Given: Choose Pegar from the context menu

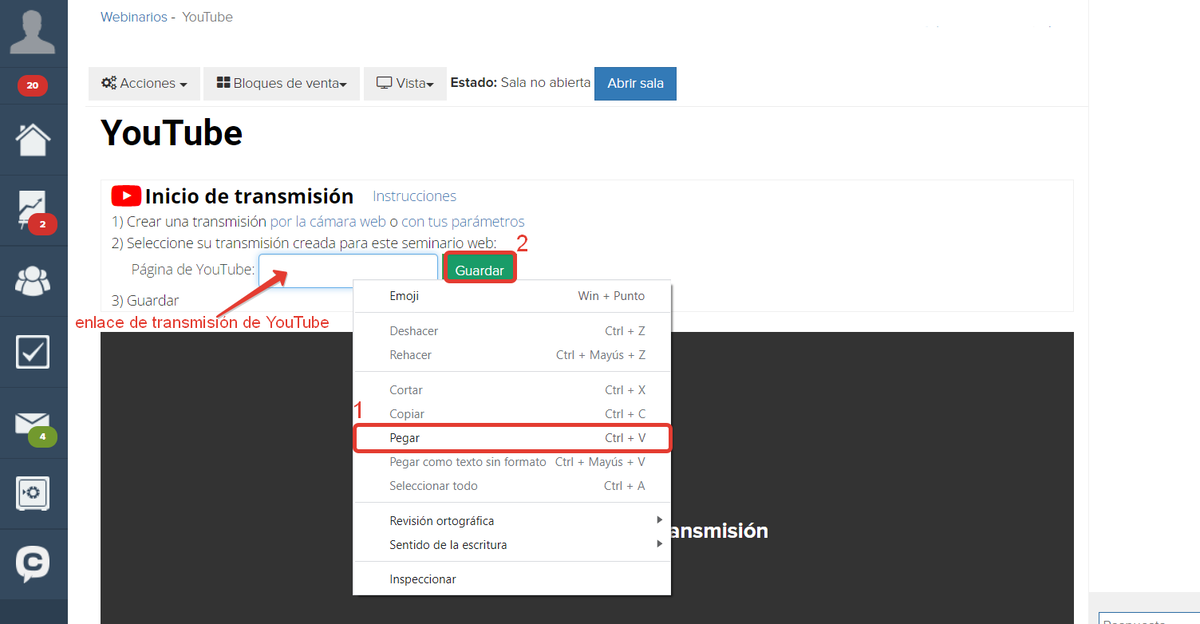Looking at the screenshot, I should [512, 438].
